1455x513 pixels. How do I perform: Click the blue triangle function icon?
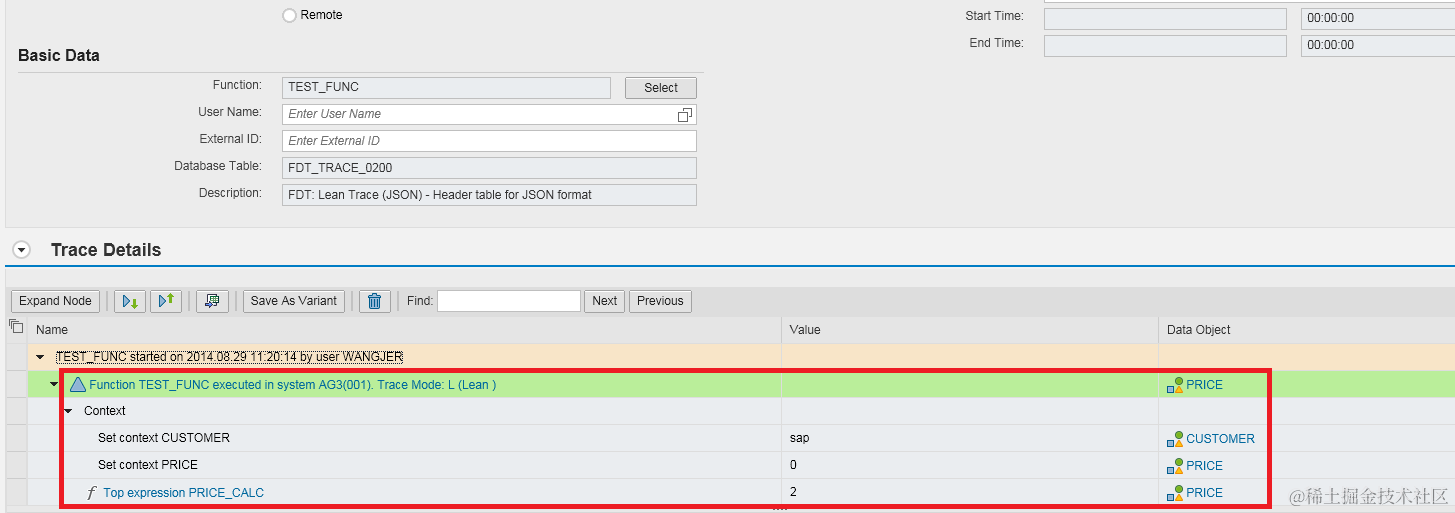pos(78,384)
